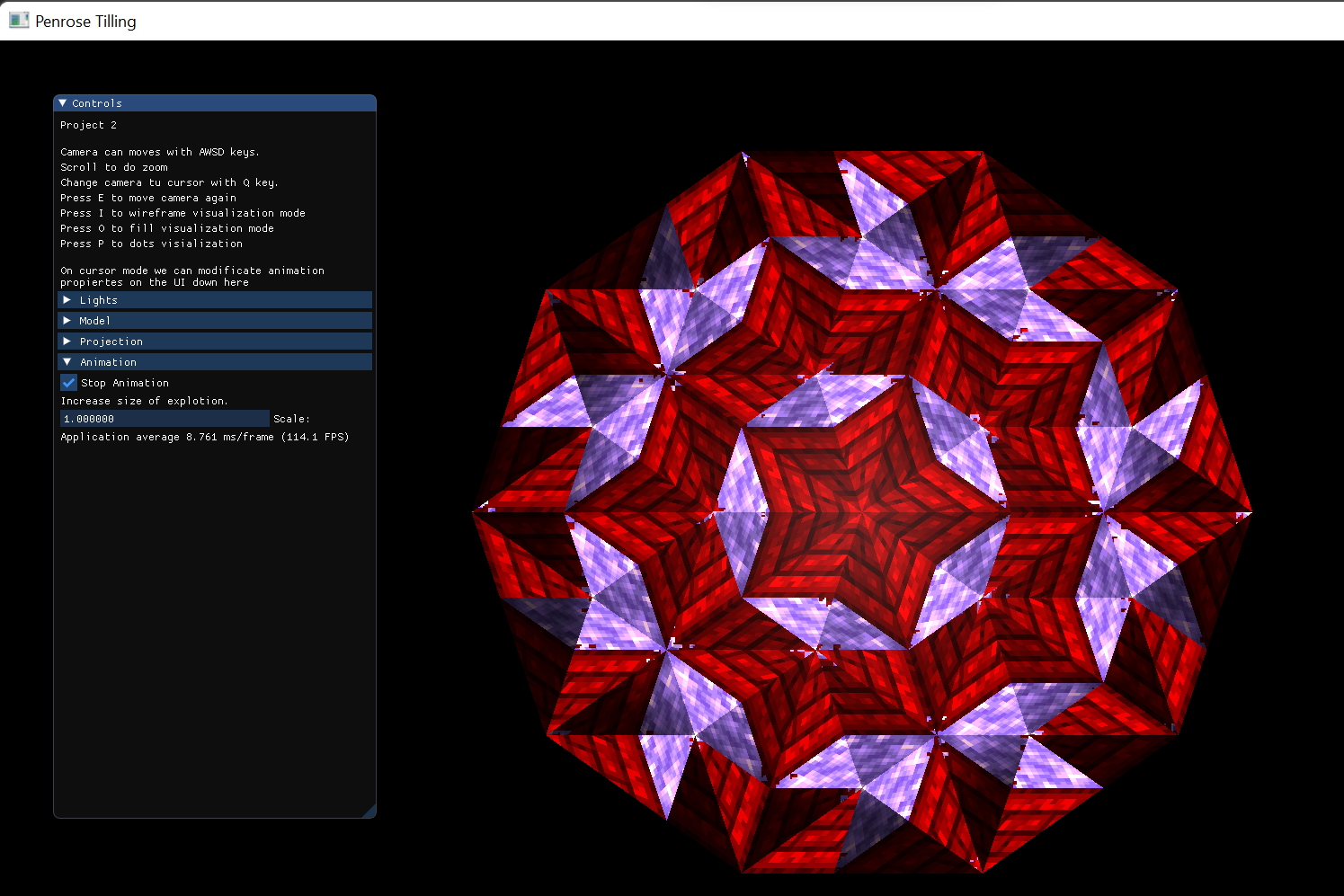Click the Penrose Tilling window title text
The width and height of the screenshot is (1344, 896).
pos(85,21)
